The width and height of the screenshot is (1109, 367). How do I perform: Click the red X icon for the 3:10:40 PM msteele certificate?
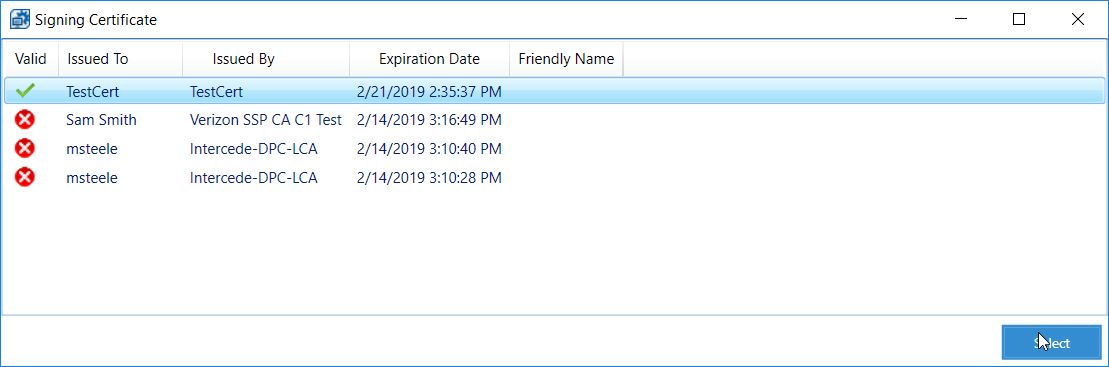pos(25,148)
